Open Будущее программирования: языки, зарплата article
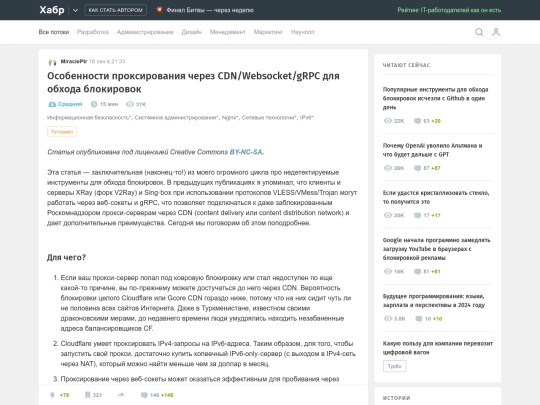 click(434, 300)
